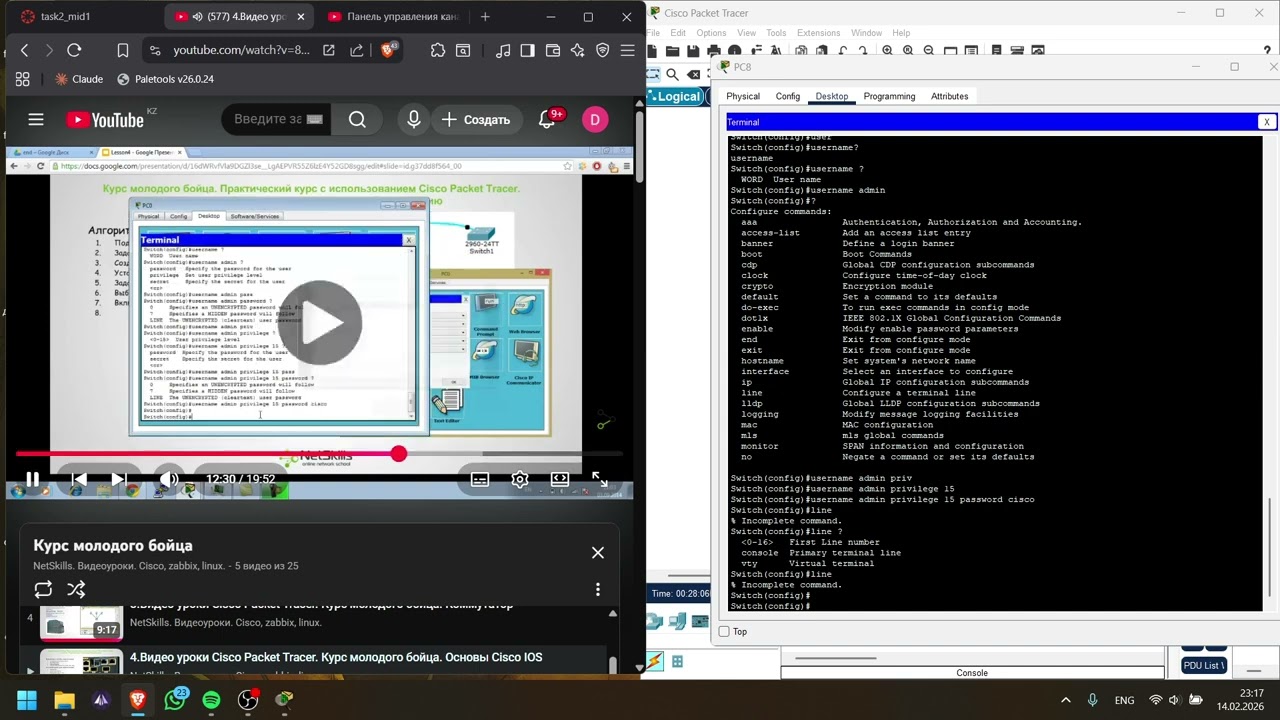1280x720 pixels.
Task: Open the Brave wallet icon
Action: (552, 50)
